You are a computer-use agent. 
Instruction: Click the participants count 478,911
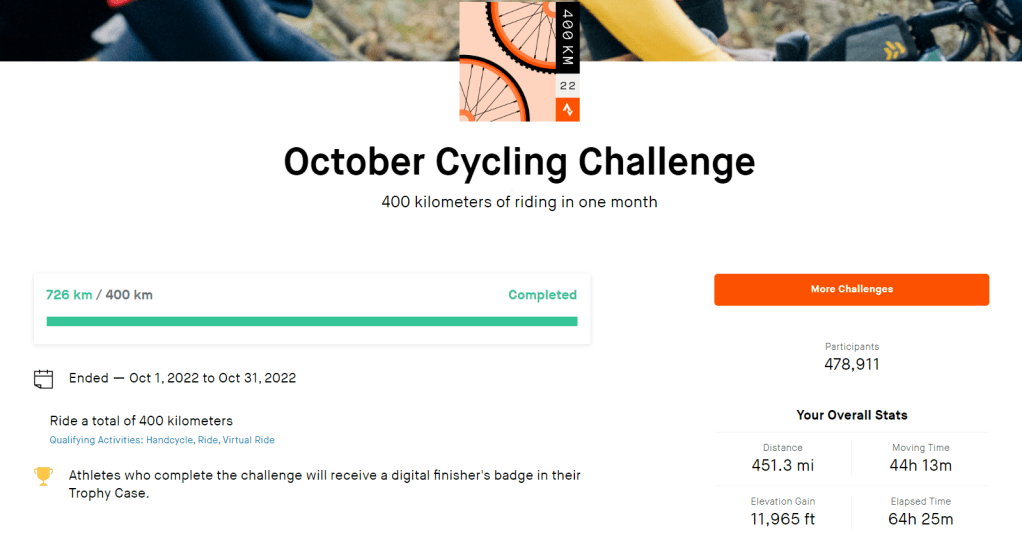(x=851, y=364)
